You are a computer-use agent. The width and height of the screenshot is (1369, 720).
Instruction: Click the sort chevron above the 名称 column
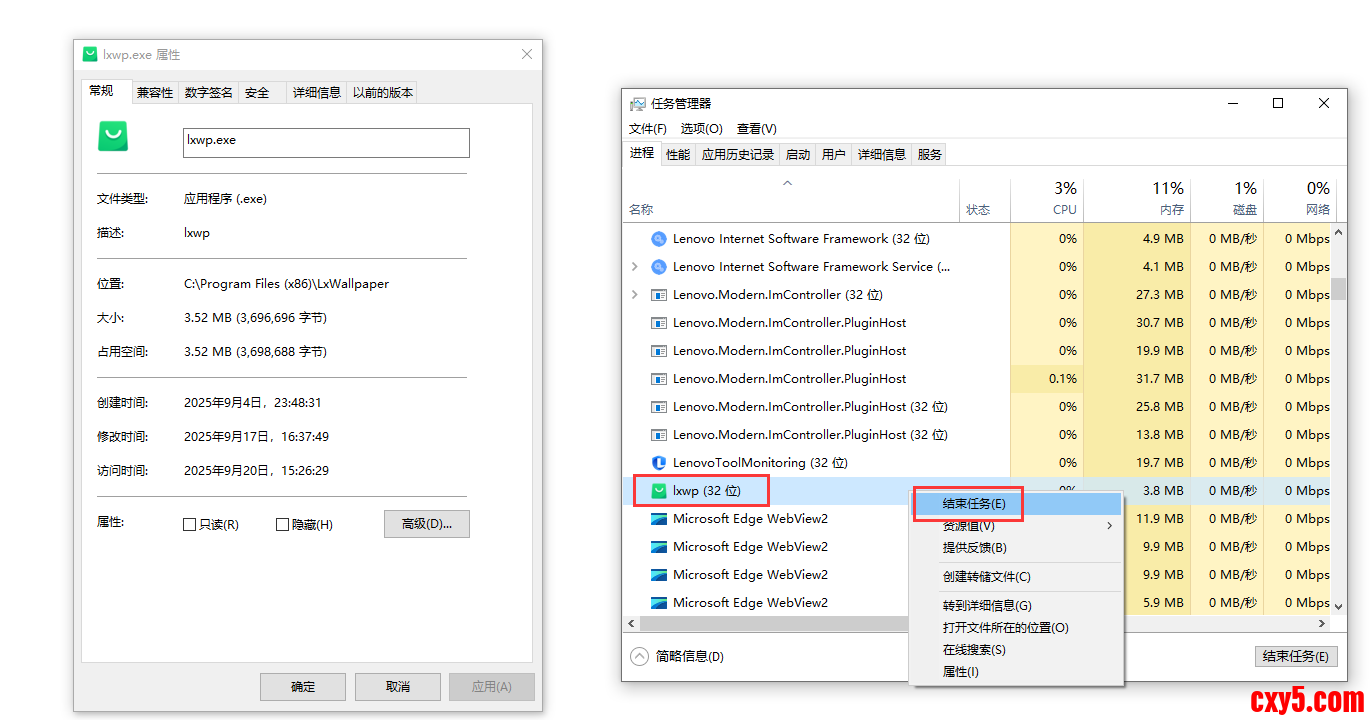[x=787, y=183]
